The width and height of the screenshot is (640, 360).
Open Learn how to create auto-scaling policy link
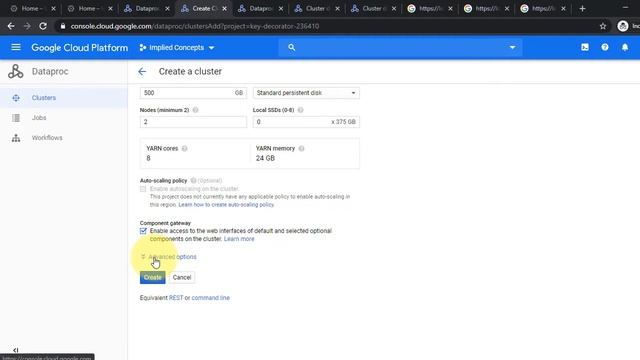point(226,204)
